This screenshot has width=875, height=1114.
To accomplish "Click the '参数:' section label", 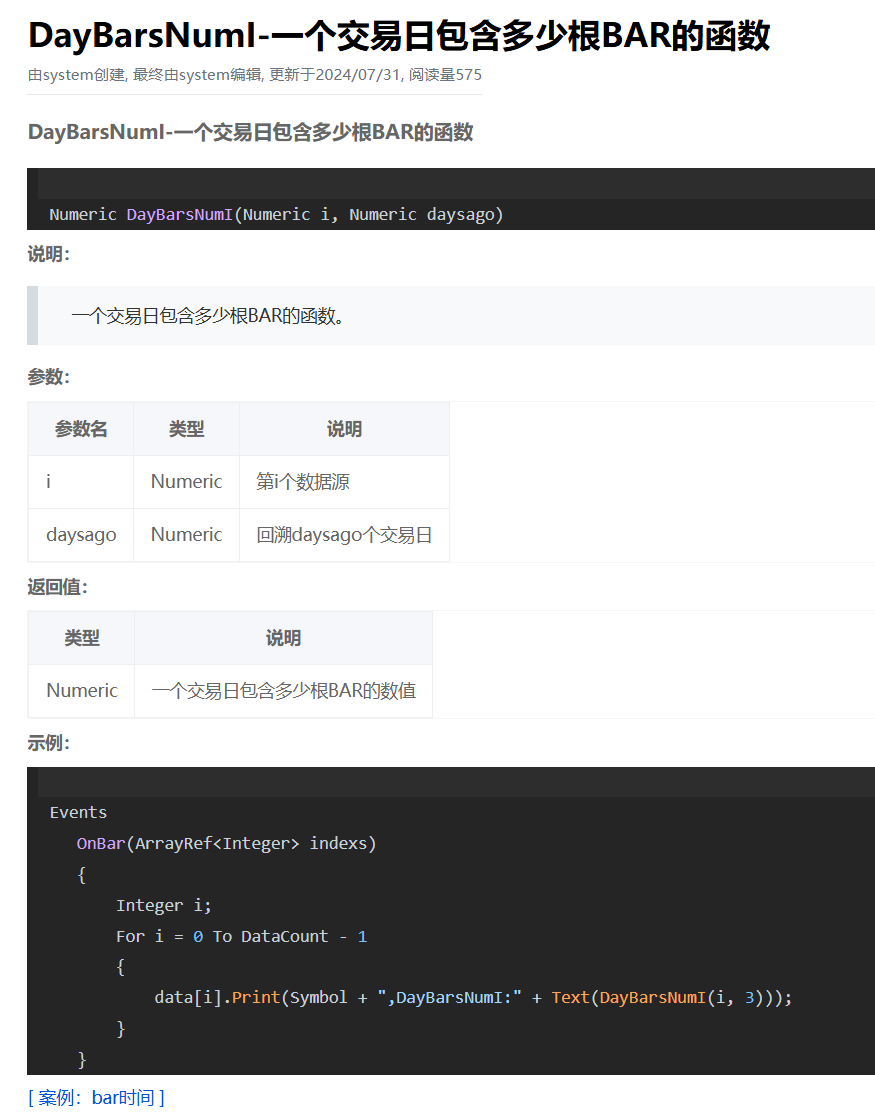I will (48, 377).
